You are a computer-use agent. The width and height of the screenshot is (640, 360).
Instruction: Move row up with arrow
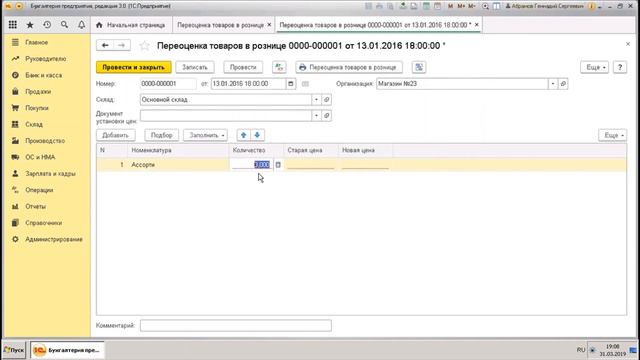244,135
